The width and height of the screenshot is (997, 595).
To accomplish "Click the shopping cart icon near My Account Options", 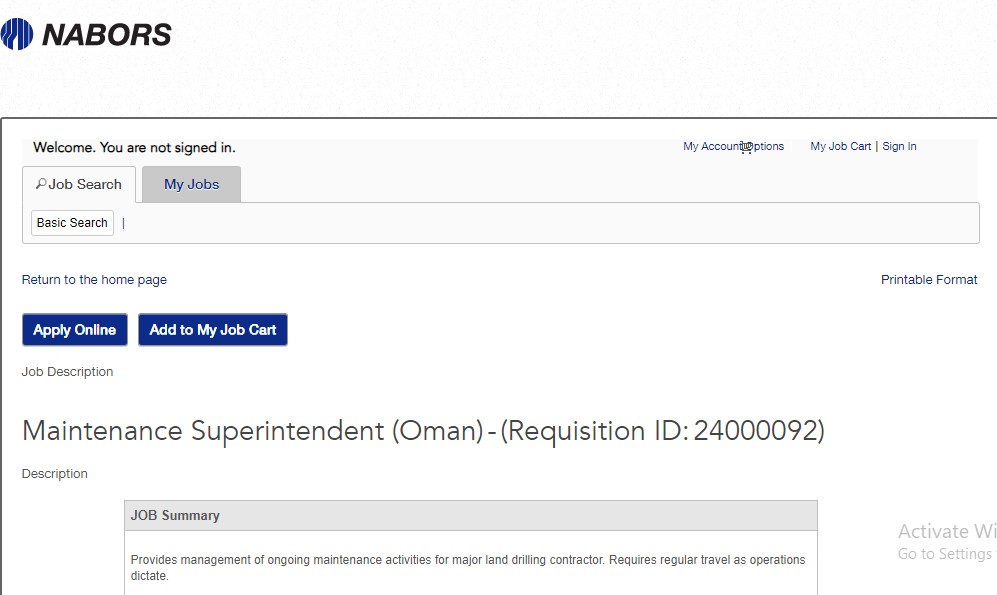I will point(746,147).
